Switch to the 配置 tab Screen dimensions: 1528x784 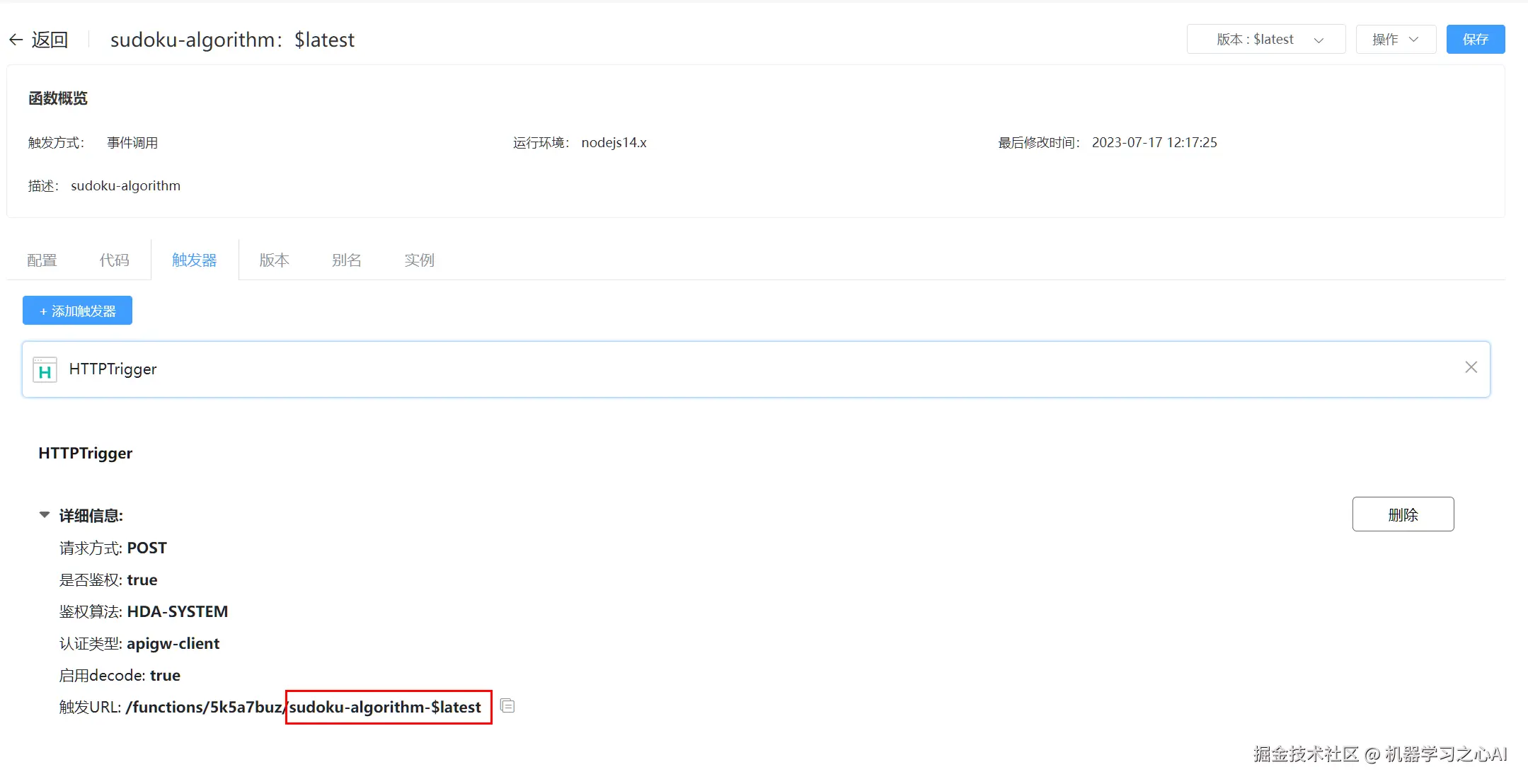42,260
